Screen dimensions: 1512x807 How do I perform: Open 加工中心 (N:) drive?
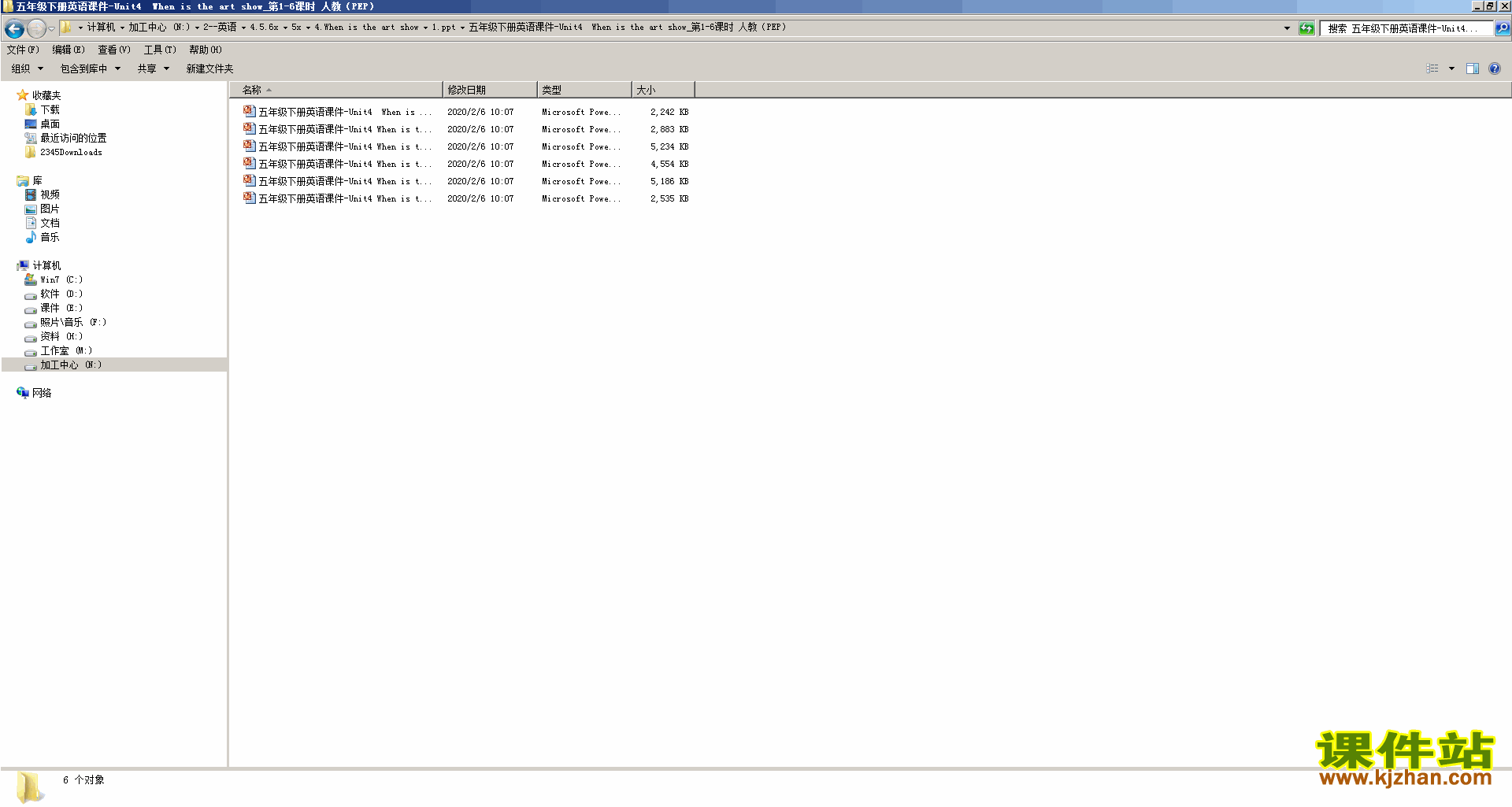tap(71, 365)
